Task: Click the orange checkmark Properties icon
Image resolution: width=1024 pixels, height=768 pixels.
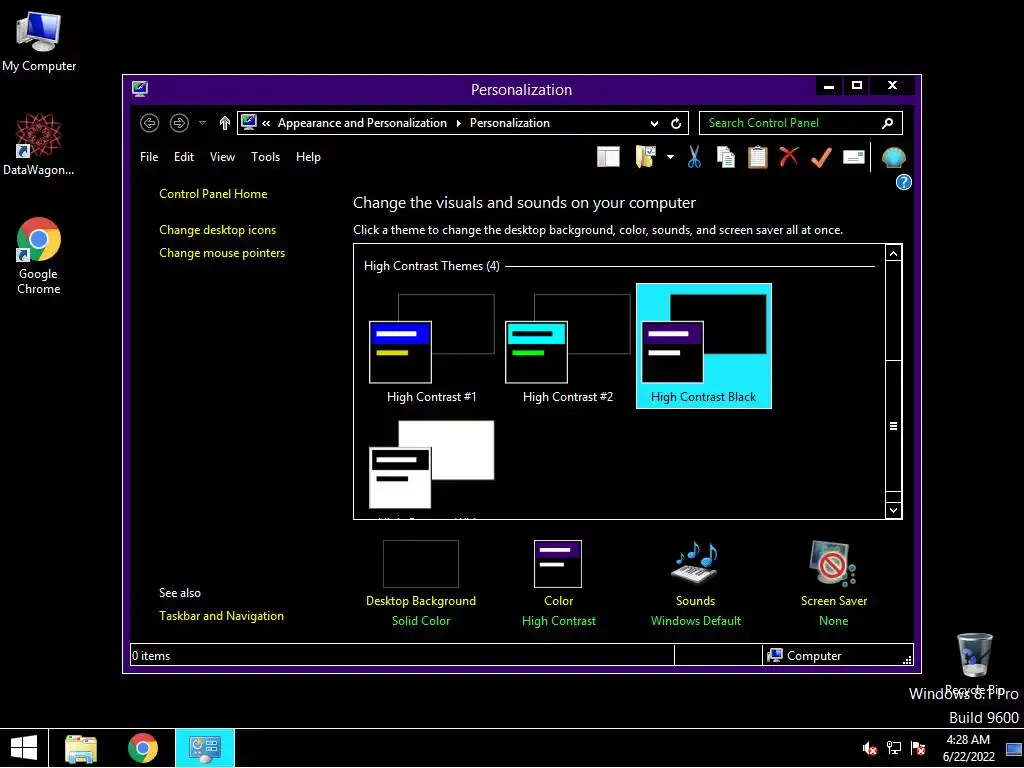Action: tap(821, 157)
